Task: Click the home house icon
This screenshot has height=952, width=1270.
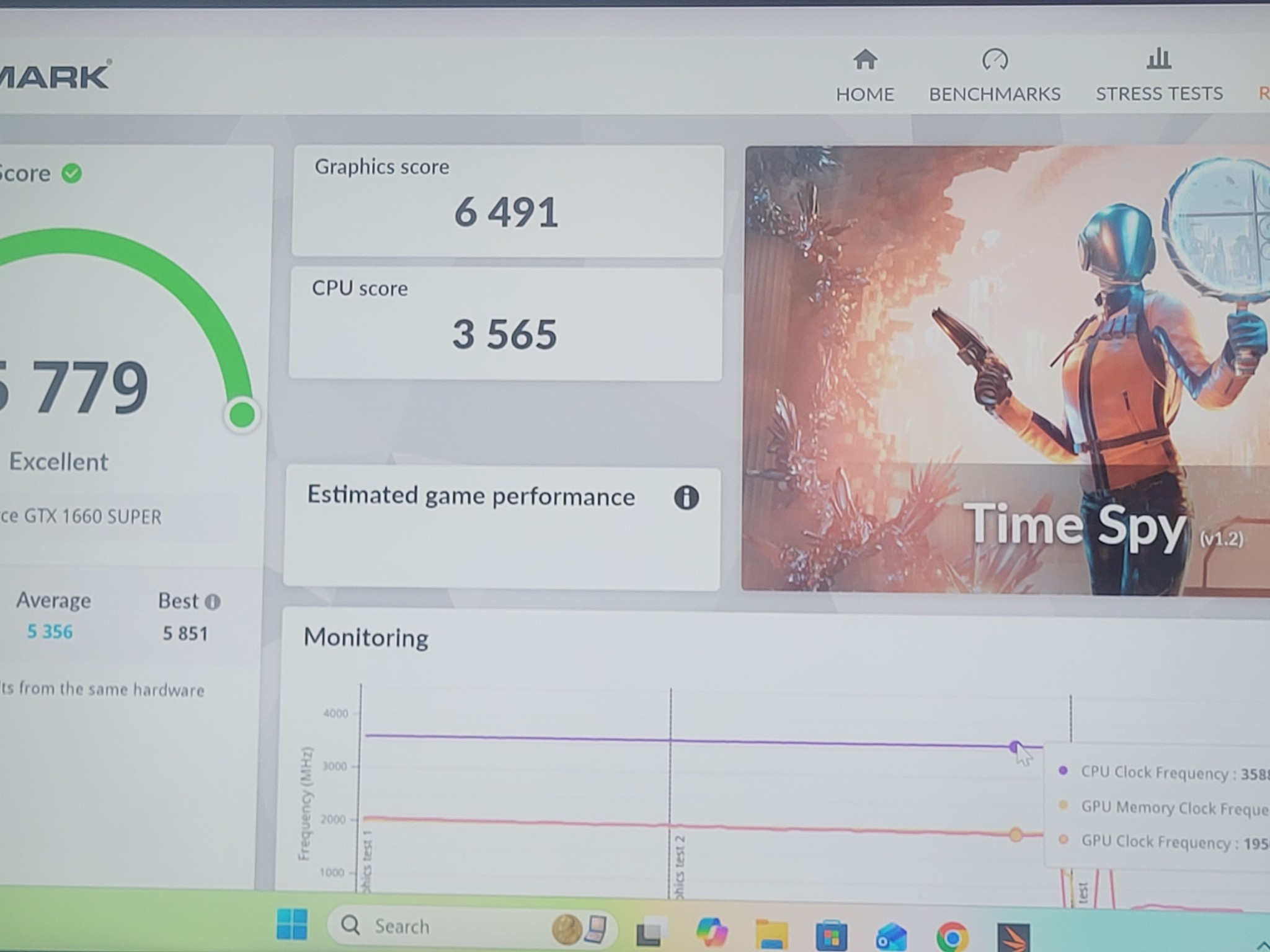Action: tap(865, 60)
